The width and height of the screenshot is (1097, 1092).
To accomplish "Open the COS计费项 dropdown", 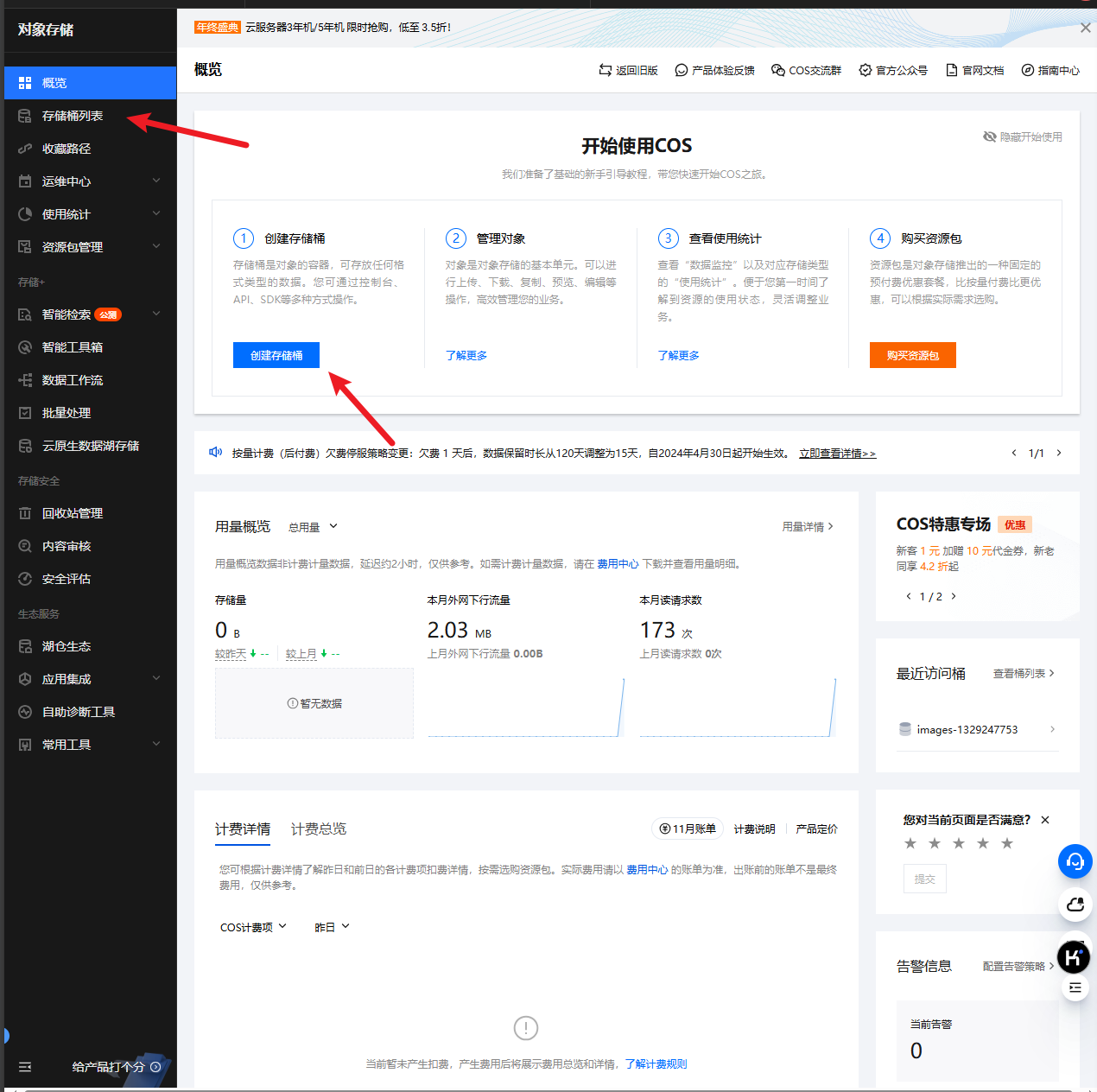I will click(253, 927).
